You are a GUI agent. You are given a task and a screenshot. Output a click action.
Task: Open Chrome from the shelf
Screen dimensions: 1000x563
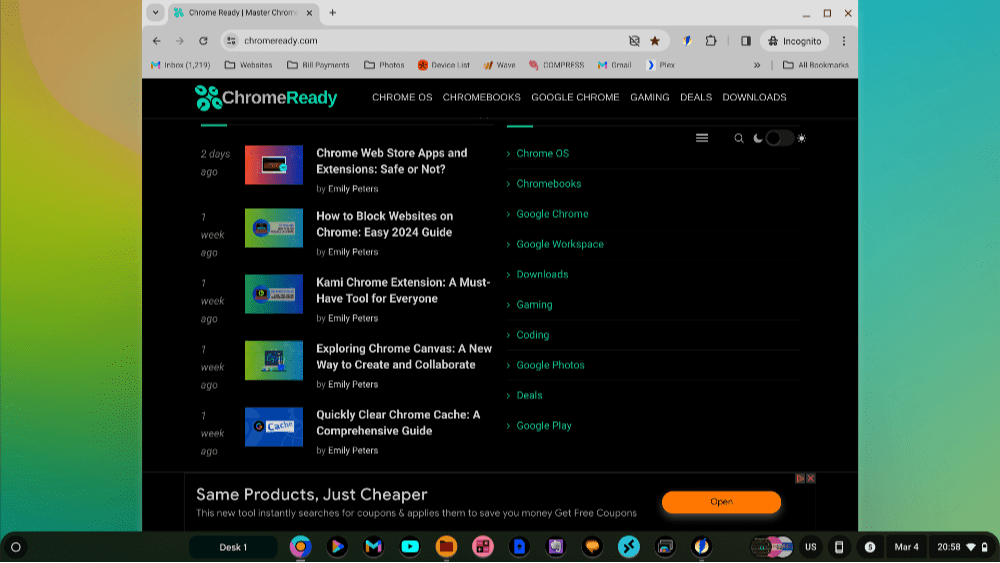300,546
